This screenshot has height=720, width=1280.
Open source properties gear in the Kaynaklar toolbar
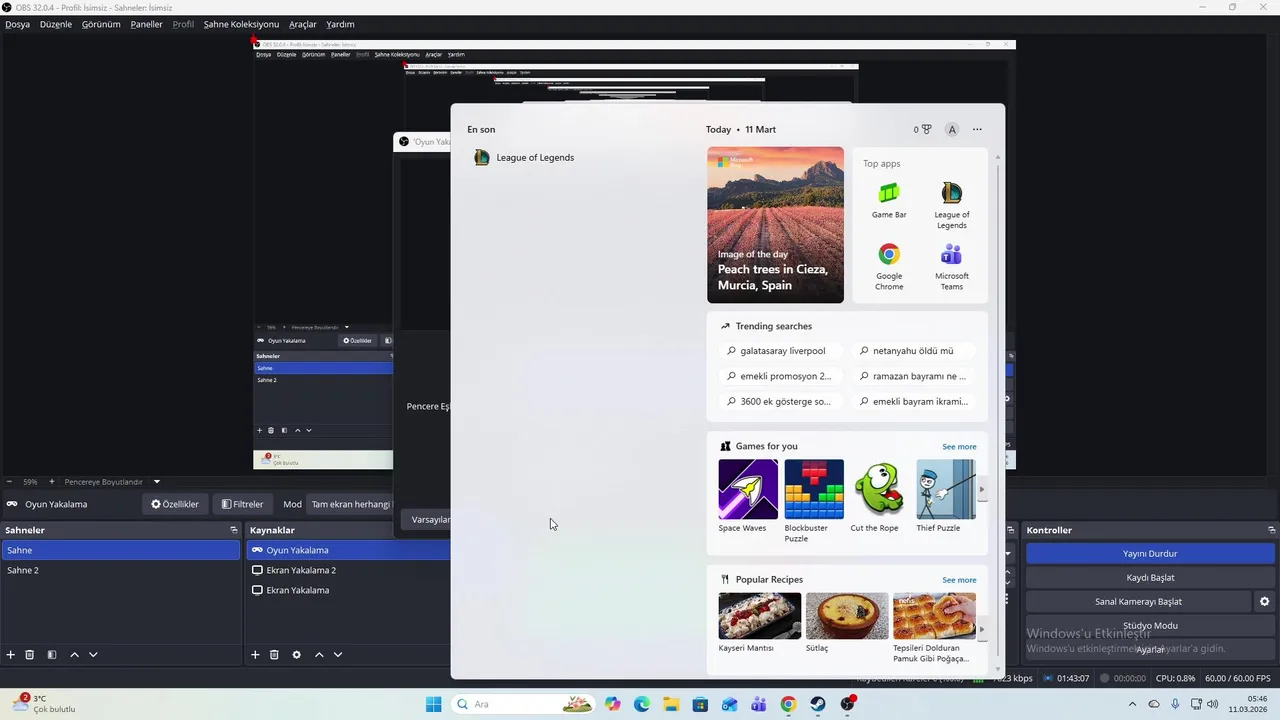296,655
